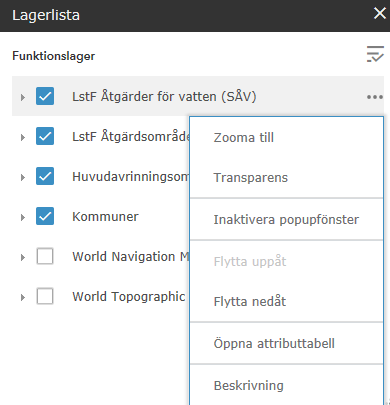Expand the World Navigation Map layer arrow
This screenshot has width=390, height=405.
[23, 257]
